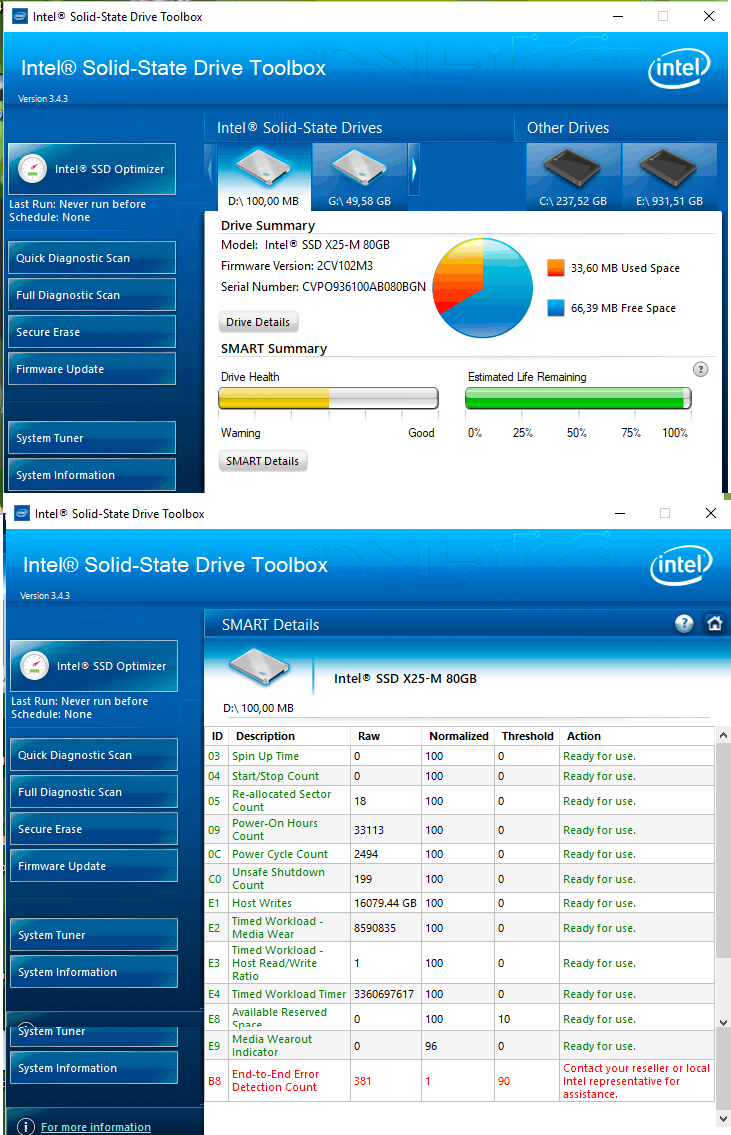Open System Tuner in top window
Viewport: 731px width, 1135px height.
92,438
